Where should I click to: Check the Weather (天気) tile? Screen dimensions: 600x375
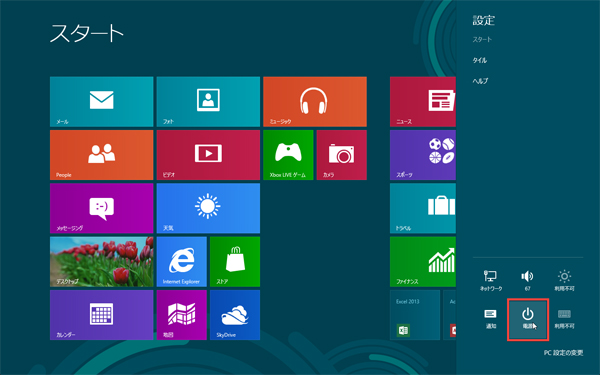click(208, 208)
